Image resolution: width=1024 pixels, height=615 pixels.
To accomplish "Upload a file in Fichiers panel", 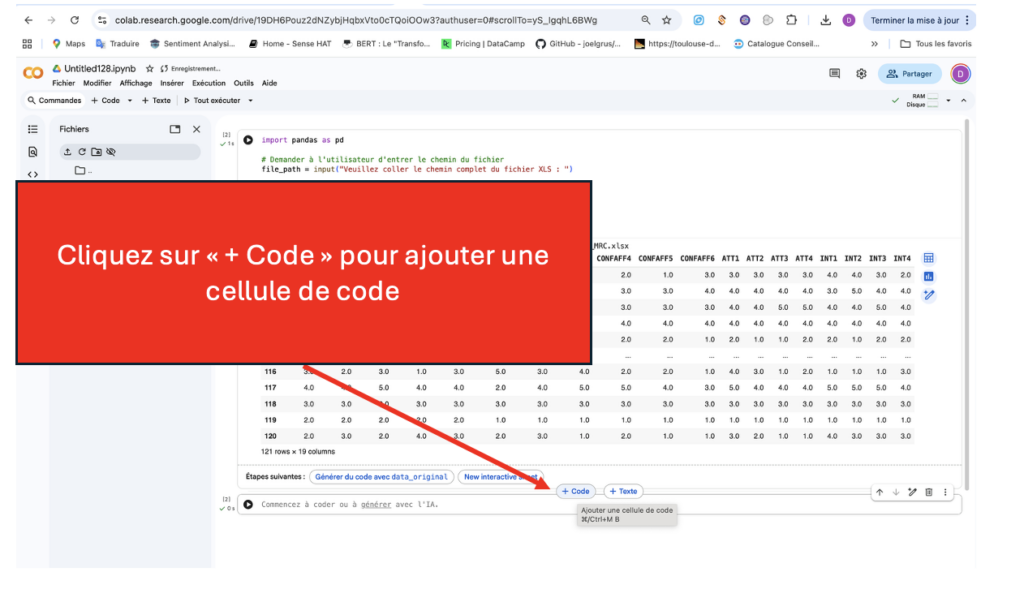I will coord(67,152).
